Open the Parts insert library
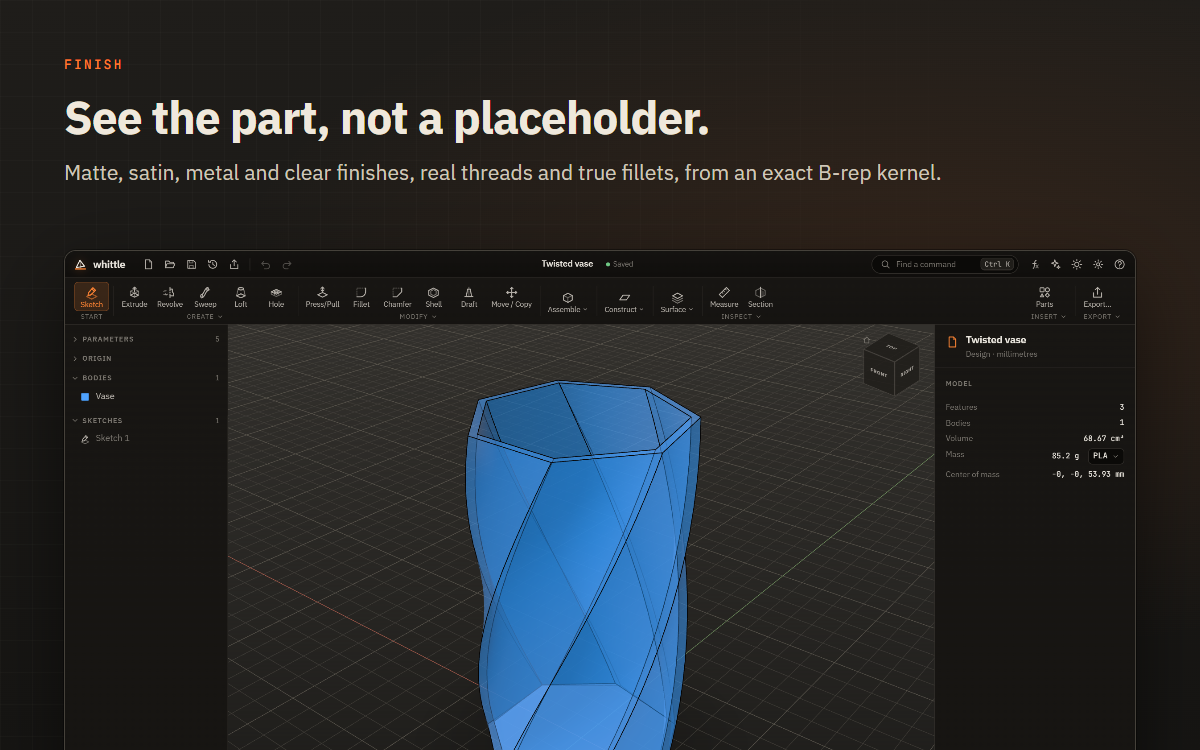The image size is (1200, 750). tap(1044, 297)
